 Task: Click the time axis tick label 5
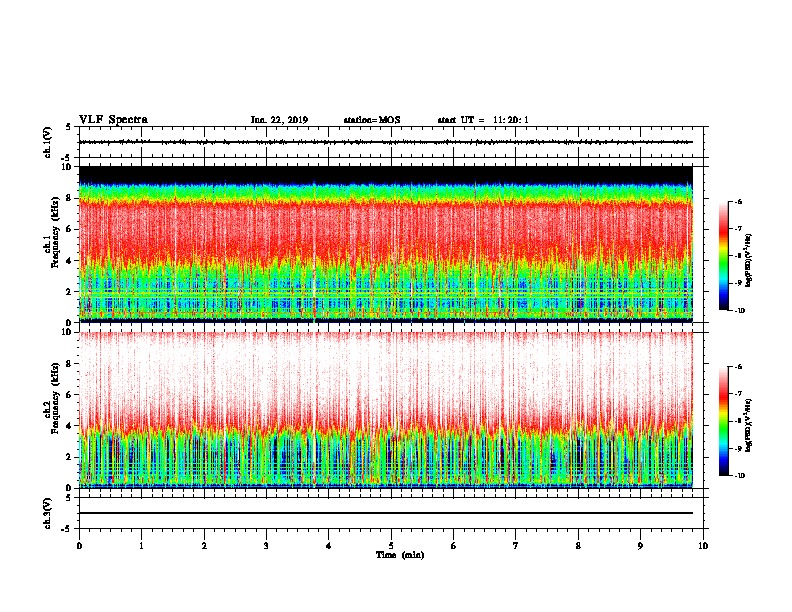(391, 545)
